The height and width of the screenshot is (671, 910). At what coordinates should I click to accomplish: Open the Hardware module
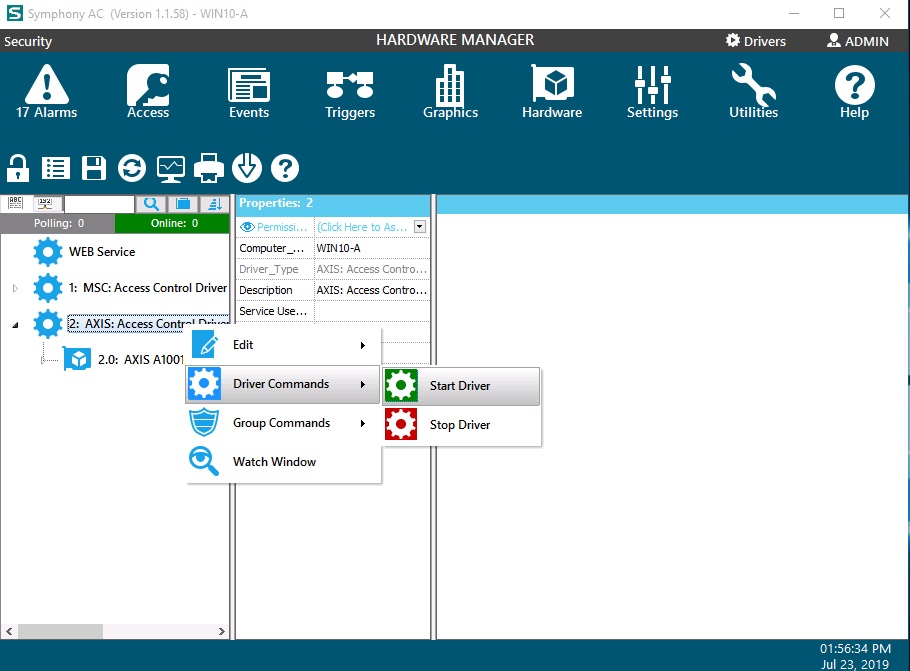pyautogui.click(x=552, y=92)
